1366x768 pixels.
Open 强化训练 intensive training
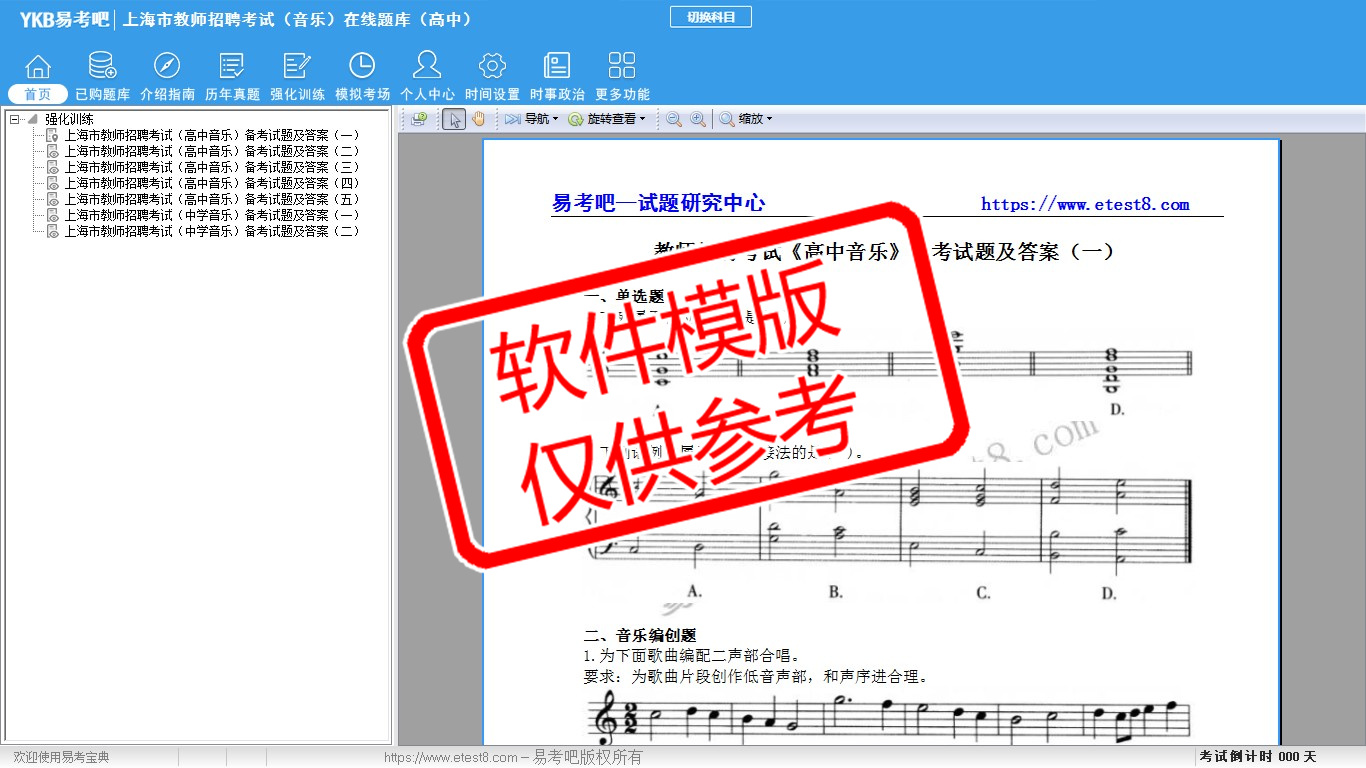297,77
